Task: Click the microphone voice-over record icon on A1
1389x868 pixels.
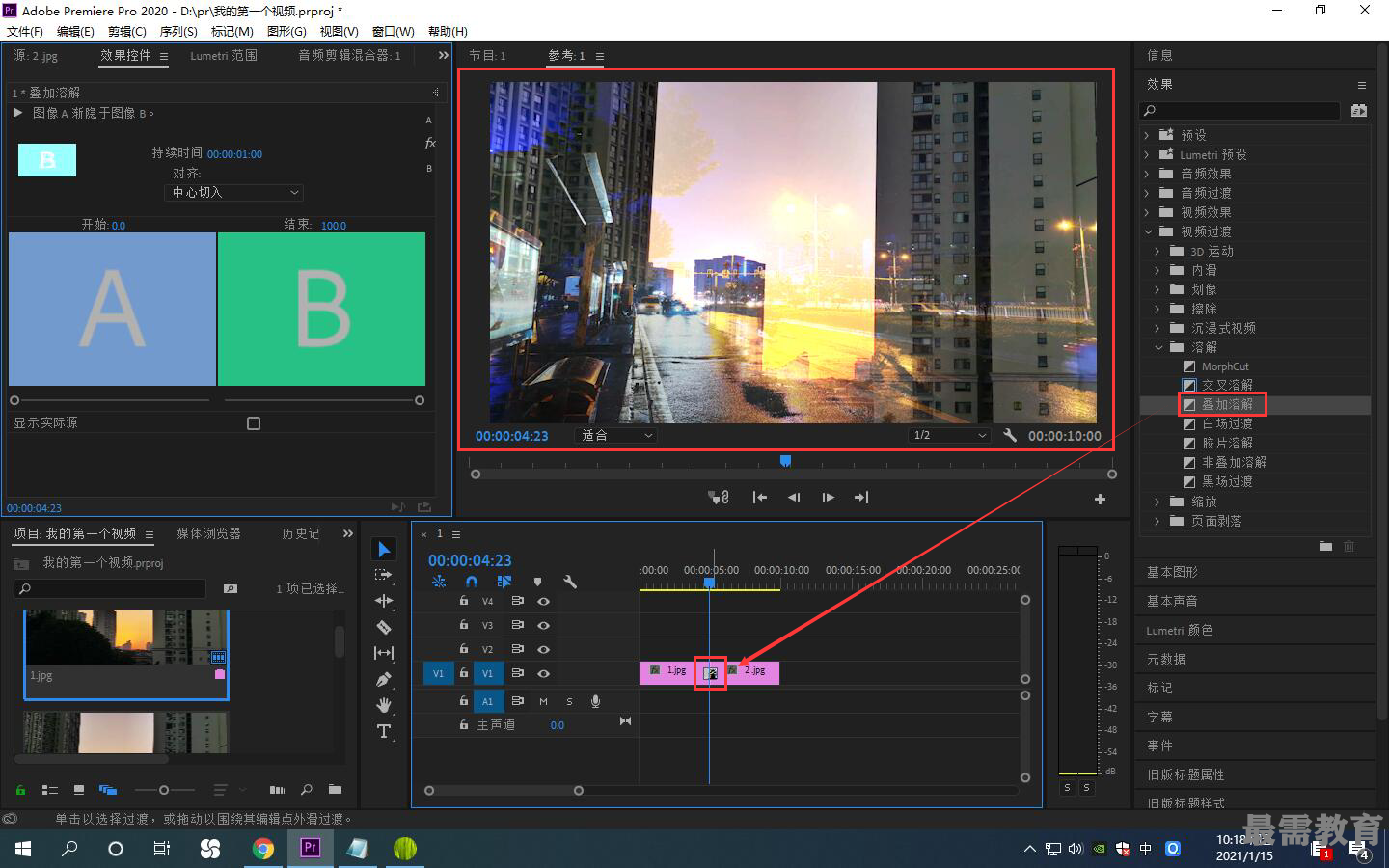Action: 595,701
